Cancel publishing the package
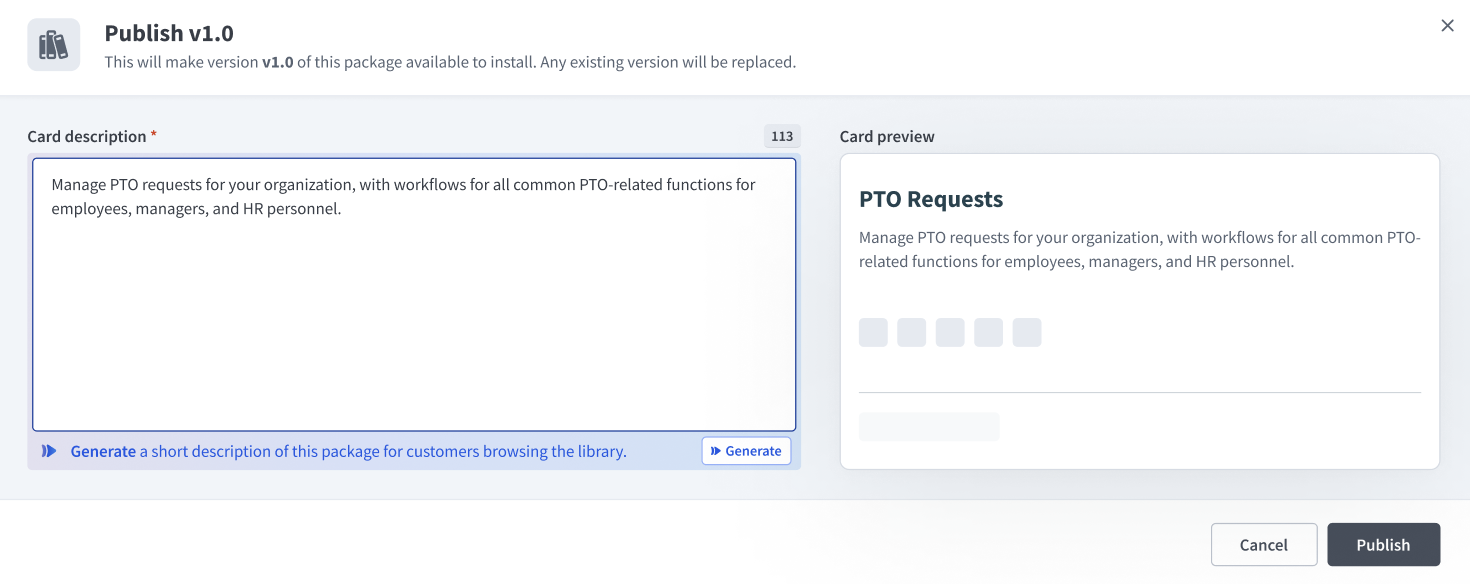 click(x=1264, y=545)
